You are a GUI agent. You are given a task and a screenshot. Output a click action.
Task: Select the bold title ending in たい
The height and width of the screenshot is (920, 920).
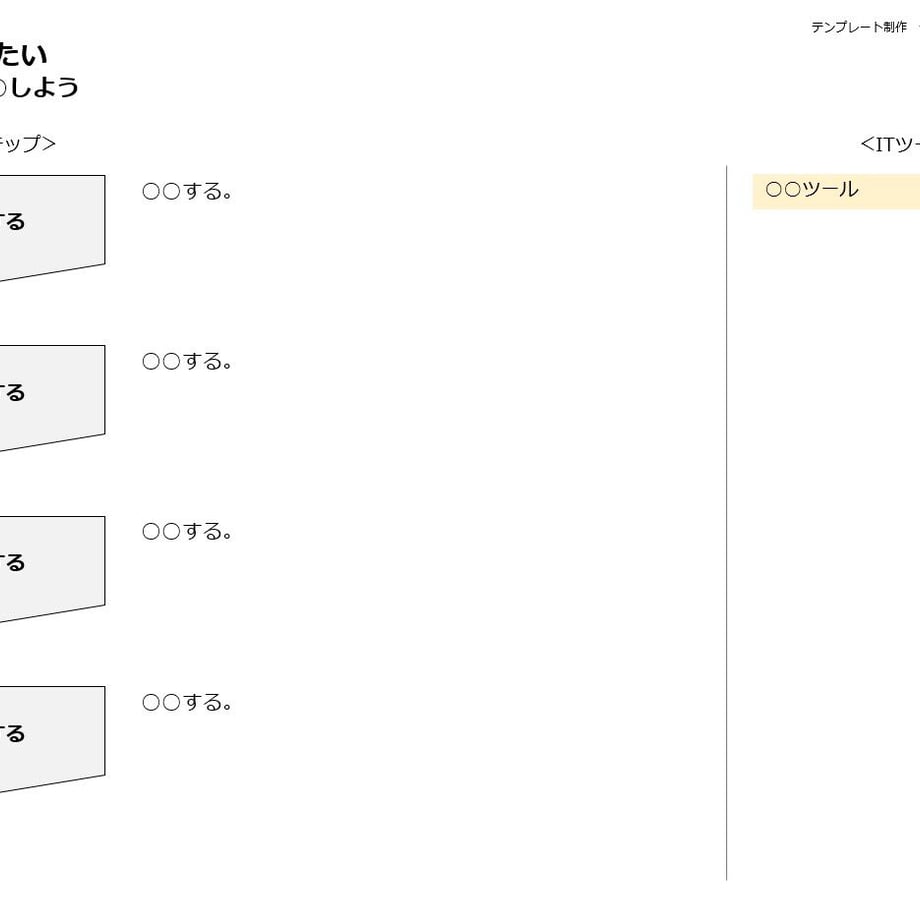coord(23,55)
